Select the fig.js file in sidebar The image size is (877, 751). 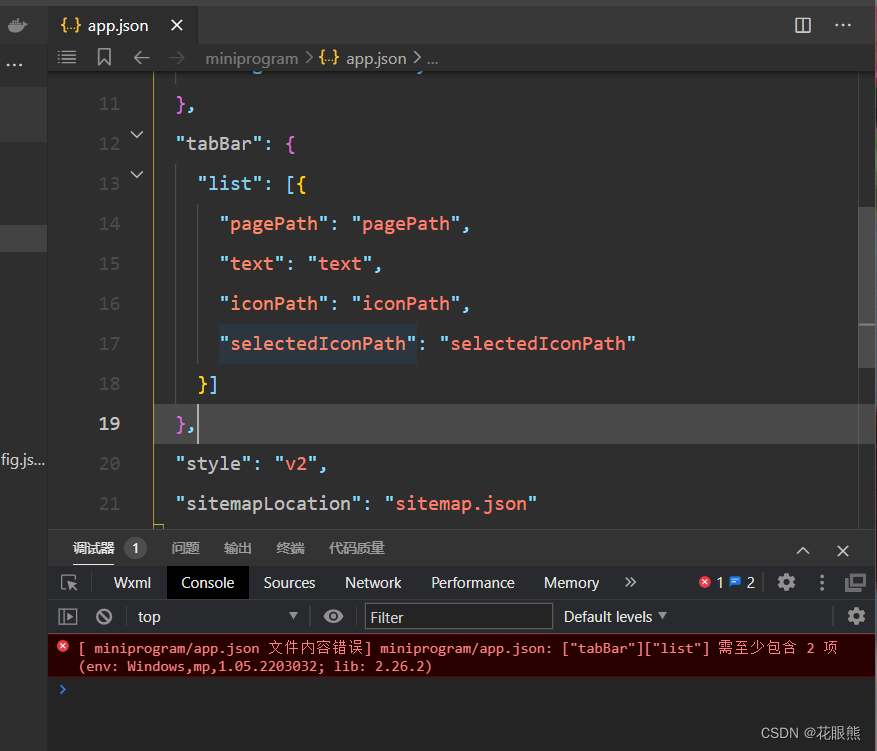23,460
